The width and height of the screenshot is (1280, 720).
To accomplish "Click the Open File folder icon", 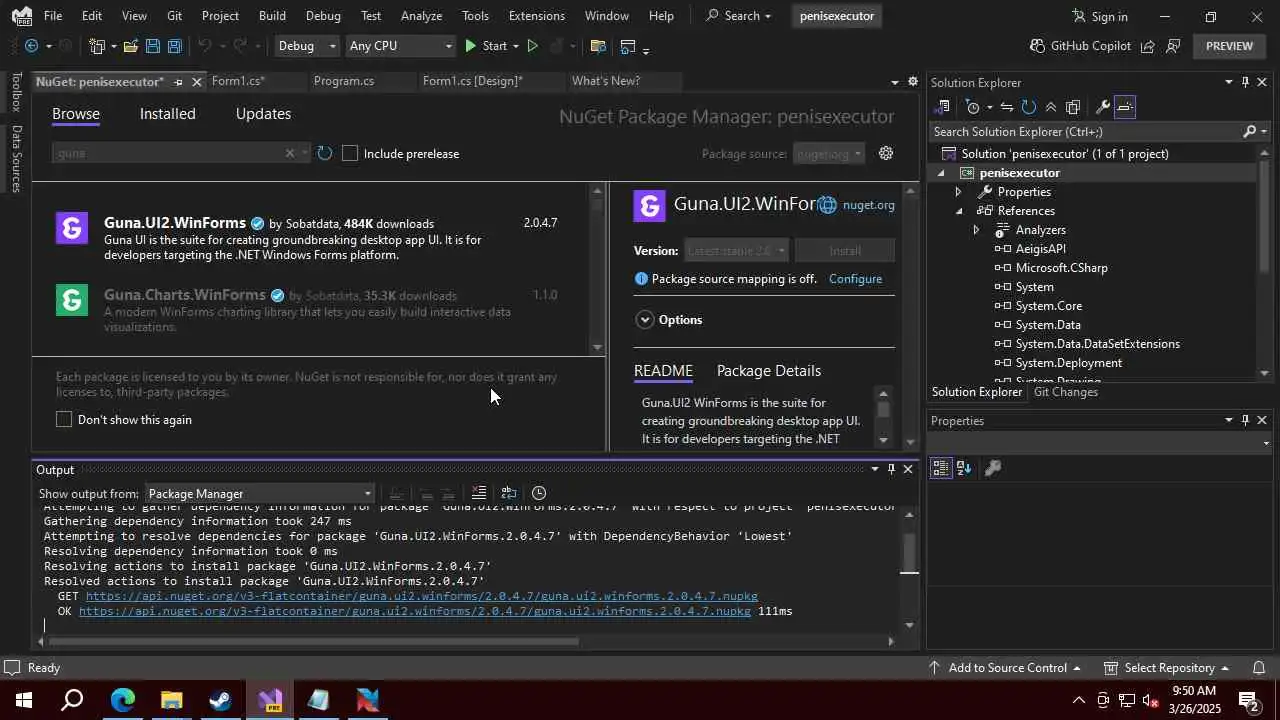I will [x=131, y=46].
